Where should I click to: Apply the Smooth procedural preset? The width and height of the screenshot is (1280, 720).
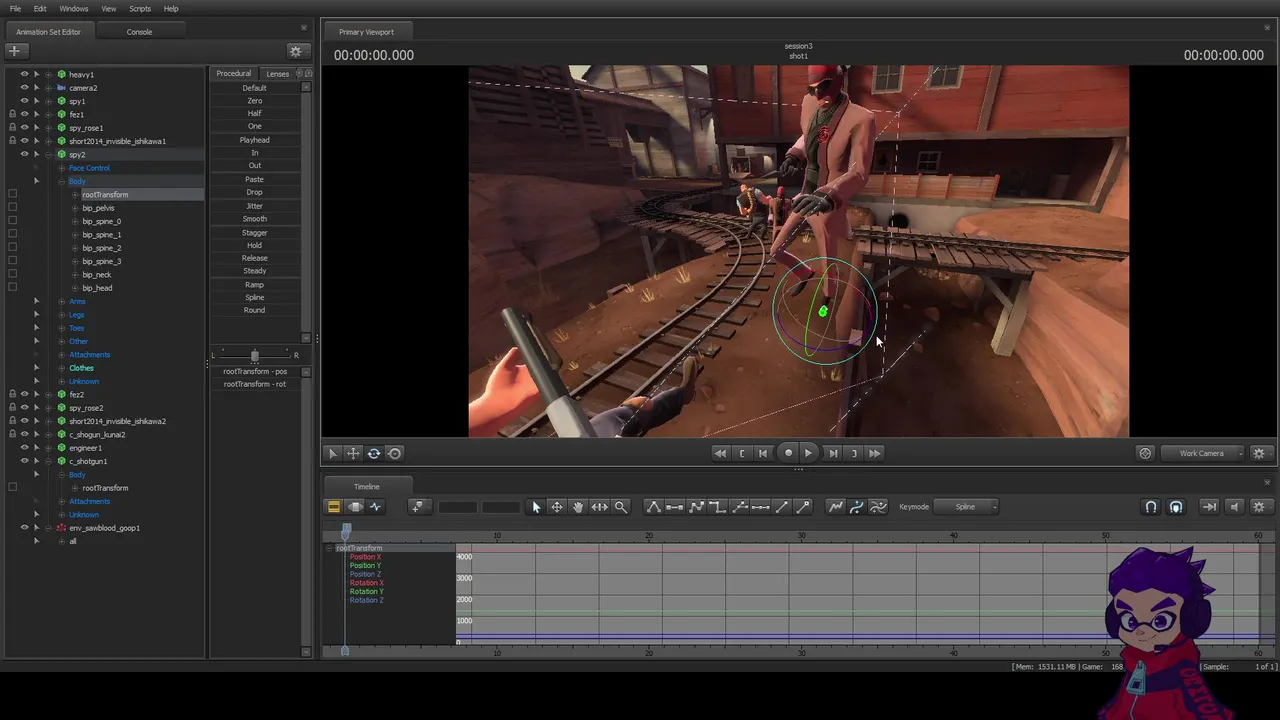255,219
